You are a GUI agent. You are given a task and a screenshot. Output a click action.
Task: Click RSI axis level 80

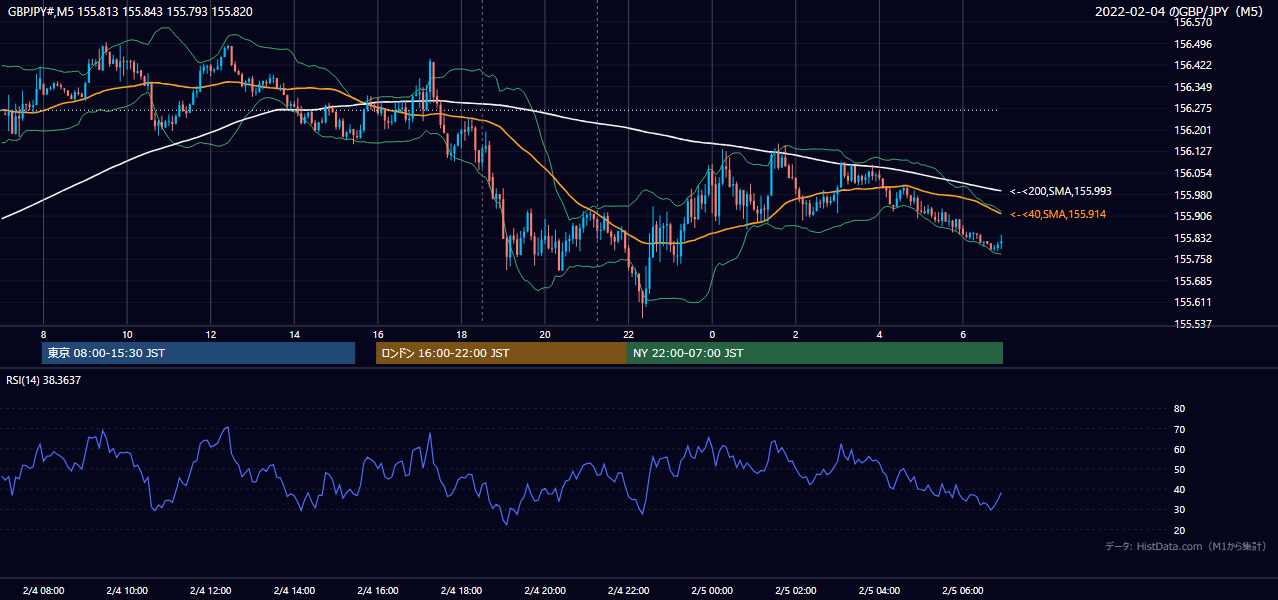click(1179, 409)
